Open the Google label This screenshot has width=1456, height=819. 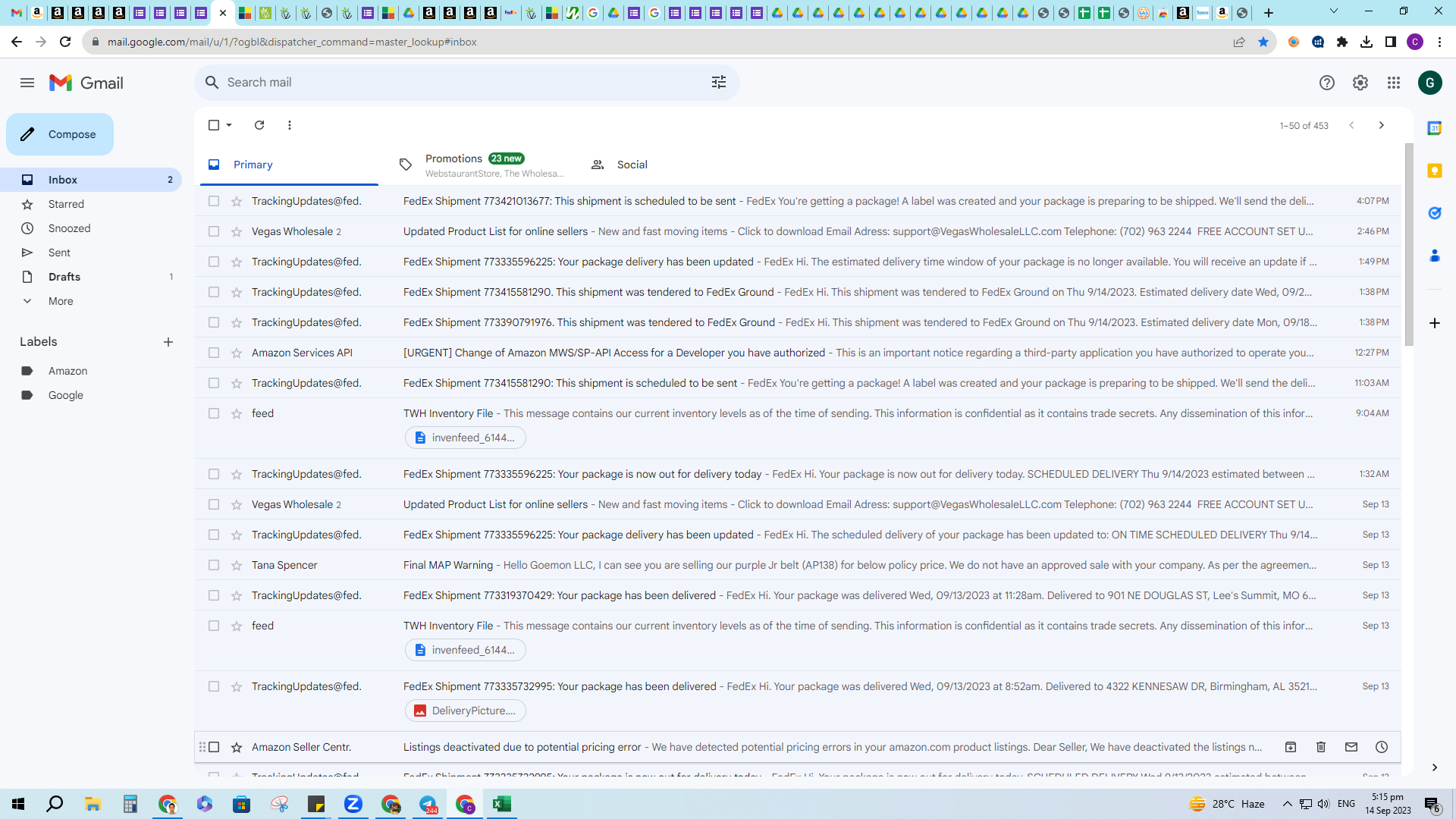(x=91, y=395)
